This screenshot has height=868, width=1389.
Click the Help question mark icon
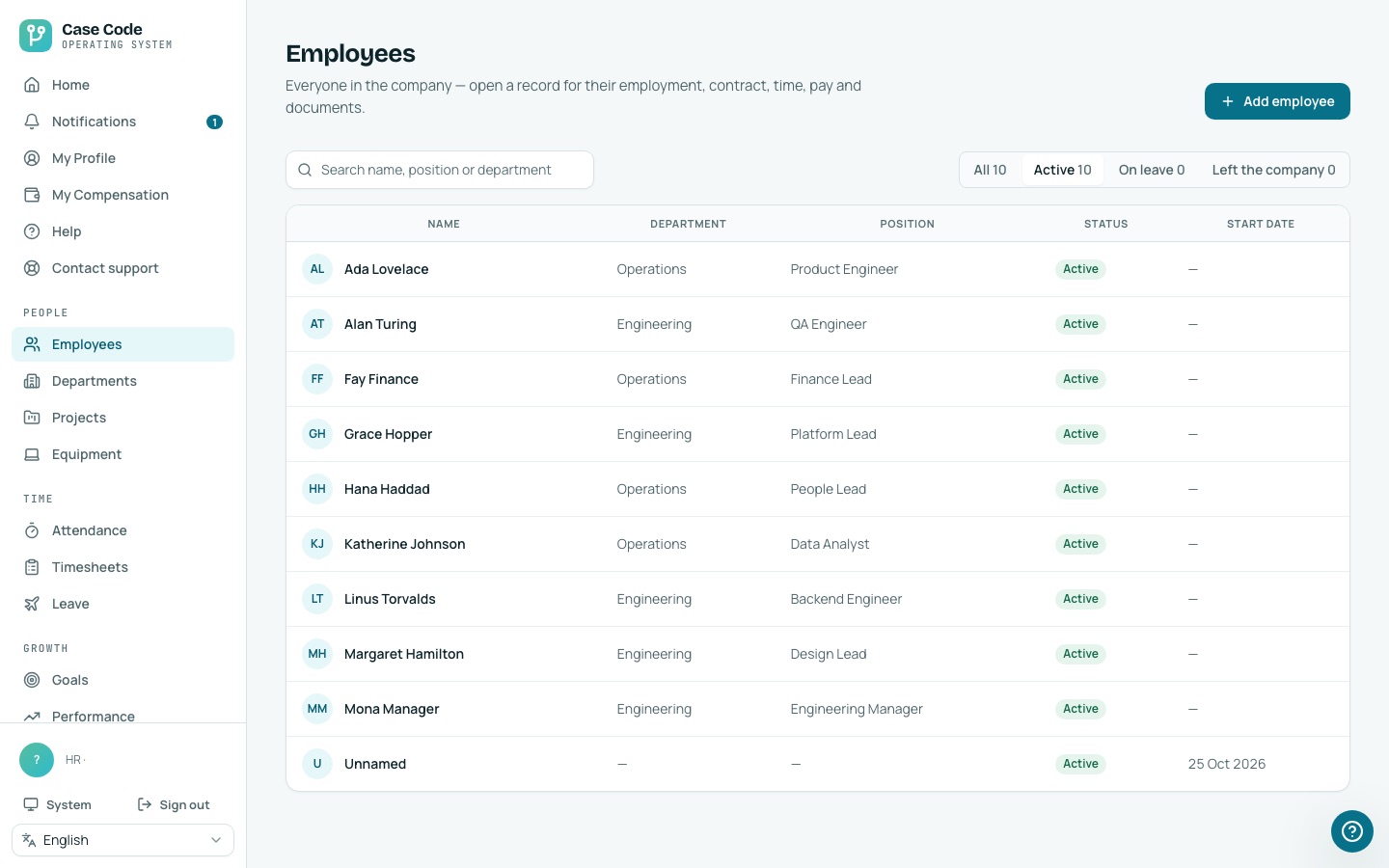click(32, 231)
